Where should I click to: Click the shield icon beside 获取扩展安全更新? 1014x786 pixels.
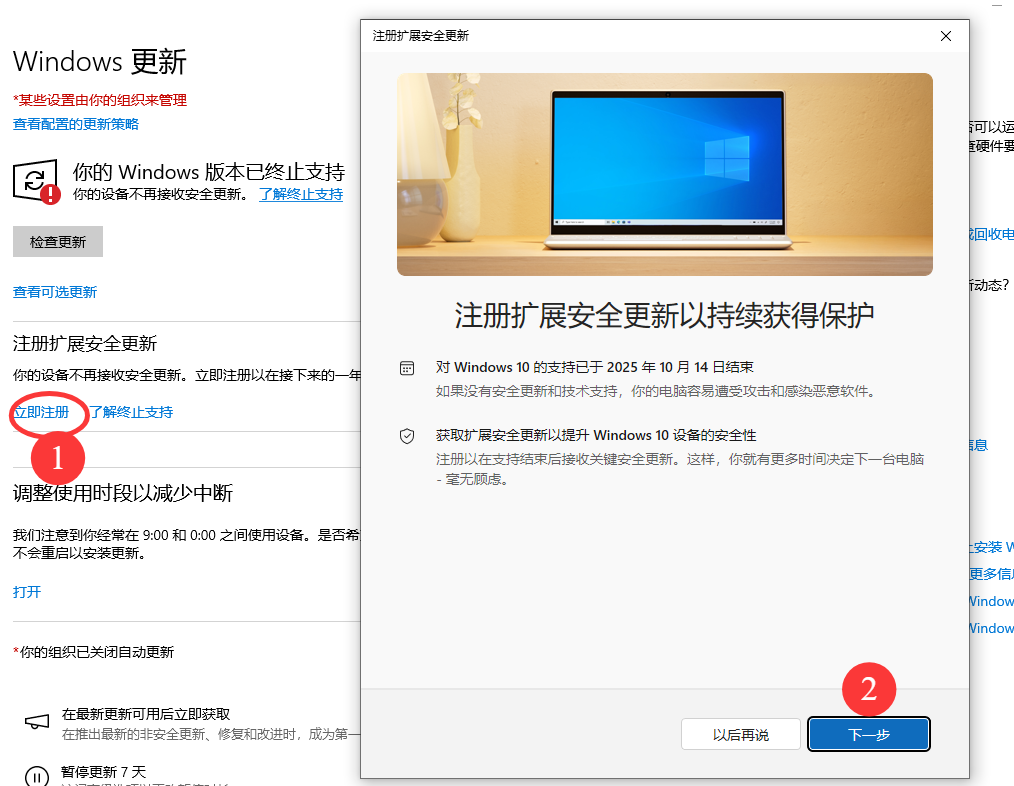(x=407, y=436)
